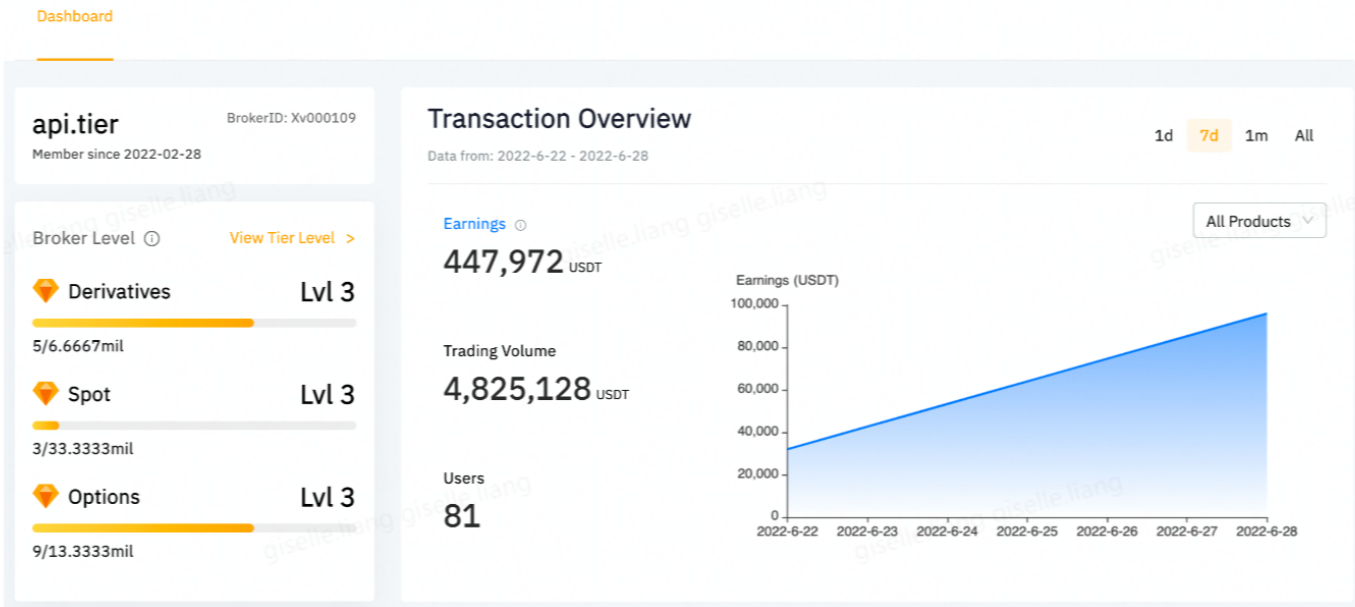Open the Dashboard tab
This screenshot has height=607, width=1355.
[x=75, y=17]
